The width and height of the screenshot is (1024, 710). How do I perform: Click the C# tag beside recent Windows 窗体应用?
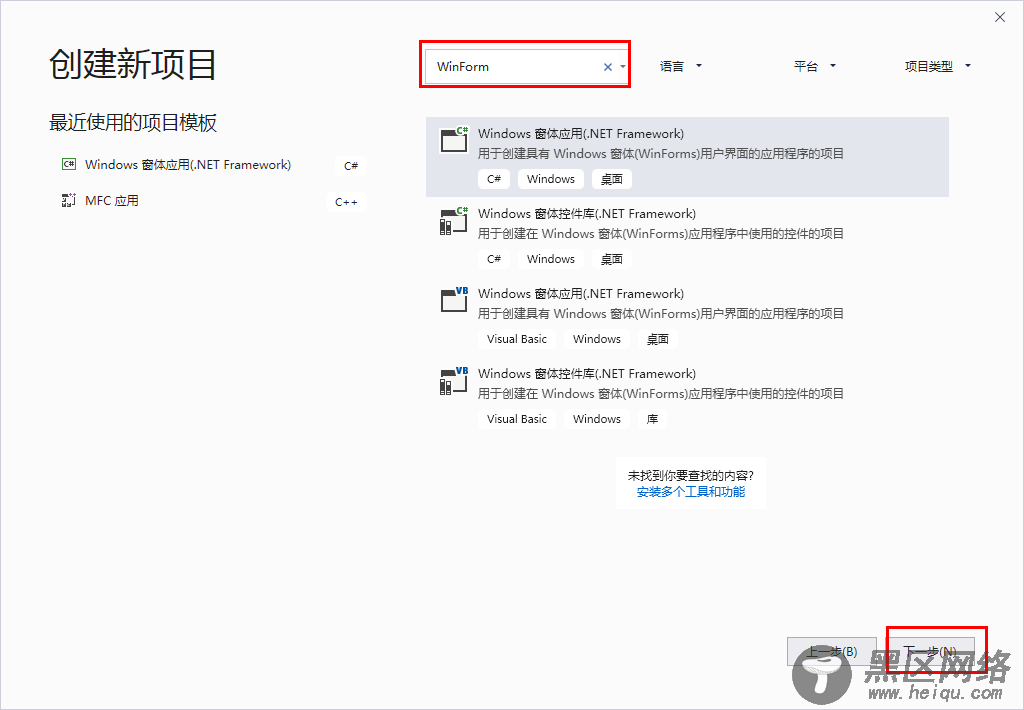coord(351,166)
